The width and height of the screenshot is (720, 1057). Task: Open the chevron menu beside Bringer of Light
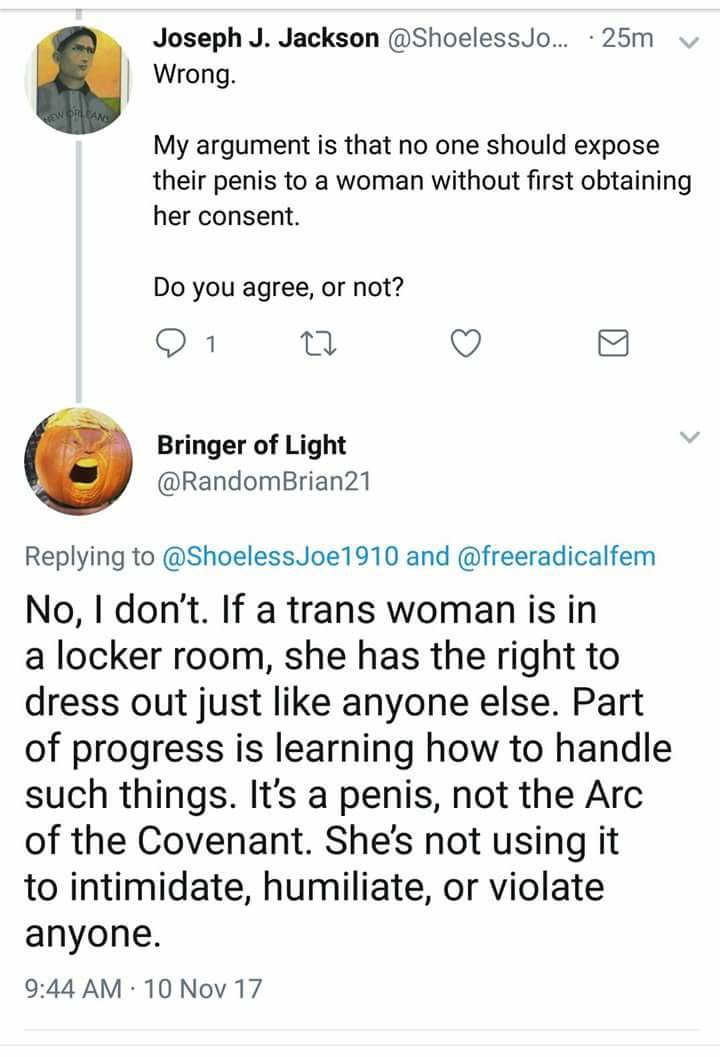click(689, 437)
